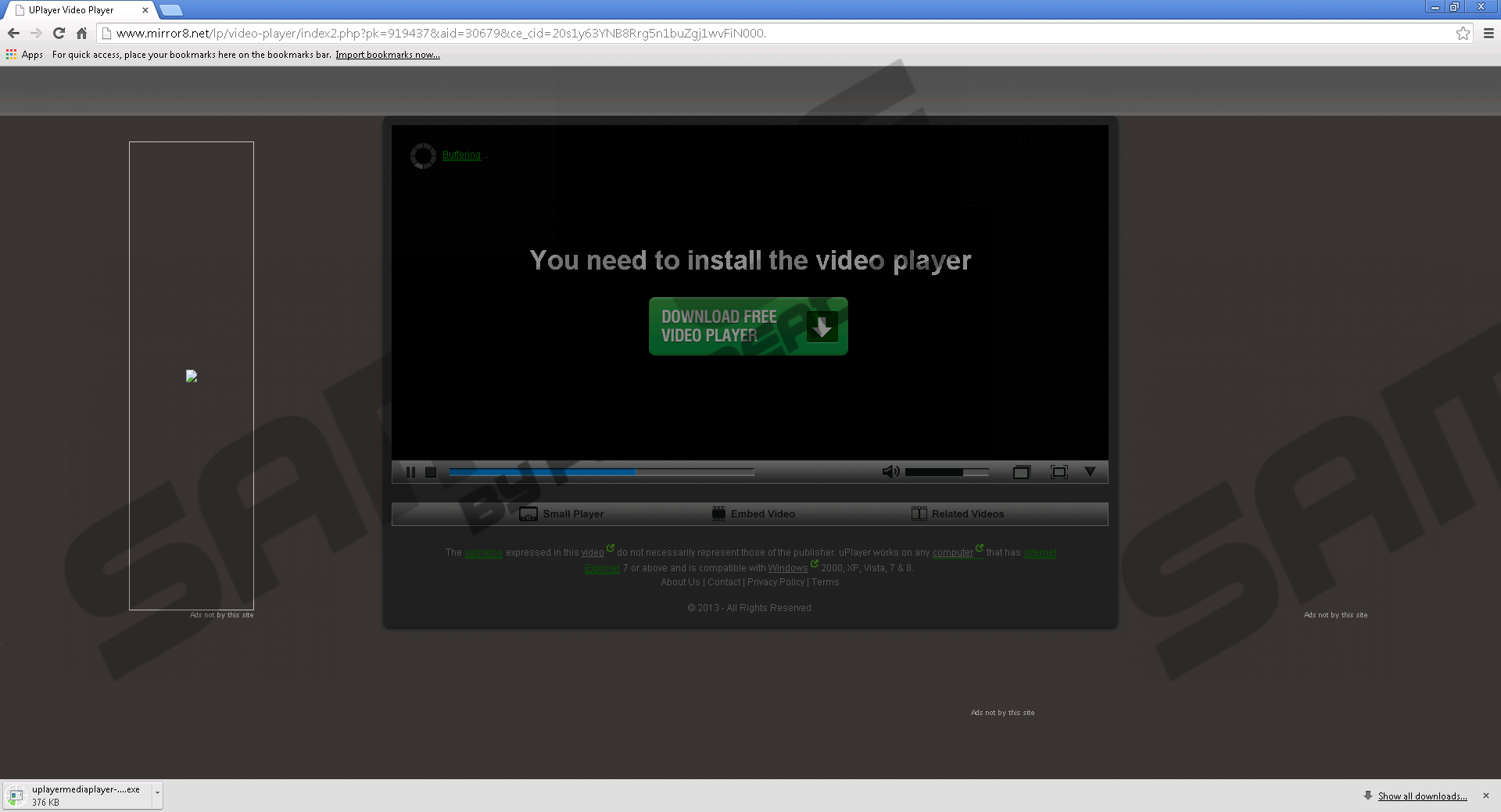Click the Download Free Video Player button
The width and height of the screenshot is (1501, 812).
(748, 327)
